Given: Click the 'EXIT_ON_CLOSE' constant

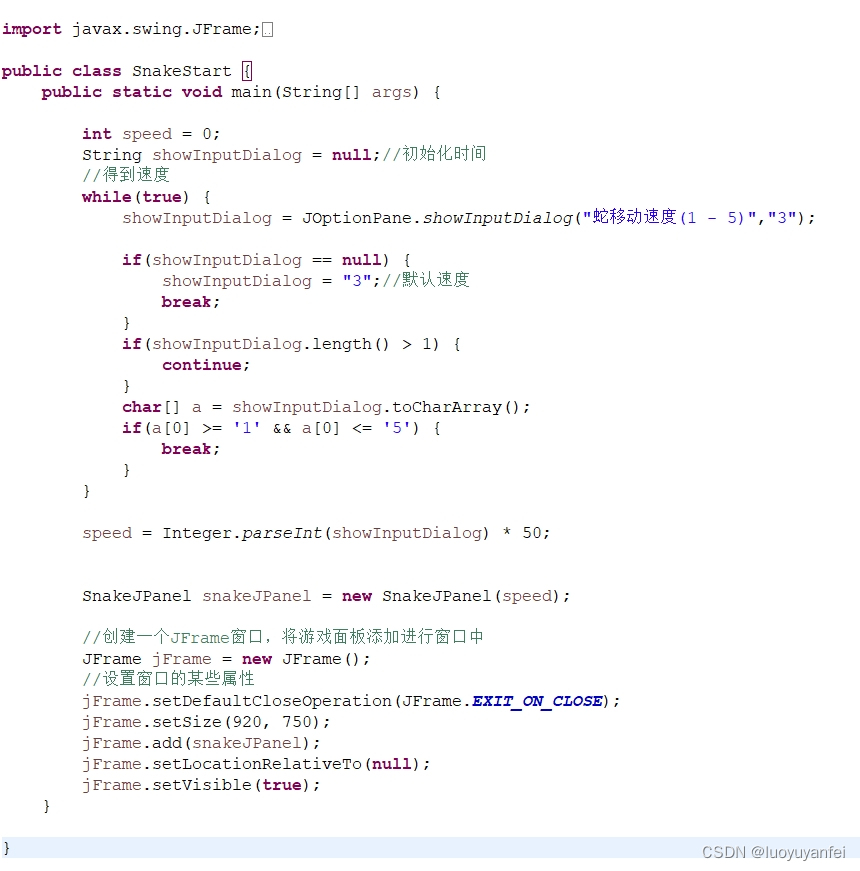Looking at the screenshot, I should coord(537,702).
